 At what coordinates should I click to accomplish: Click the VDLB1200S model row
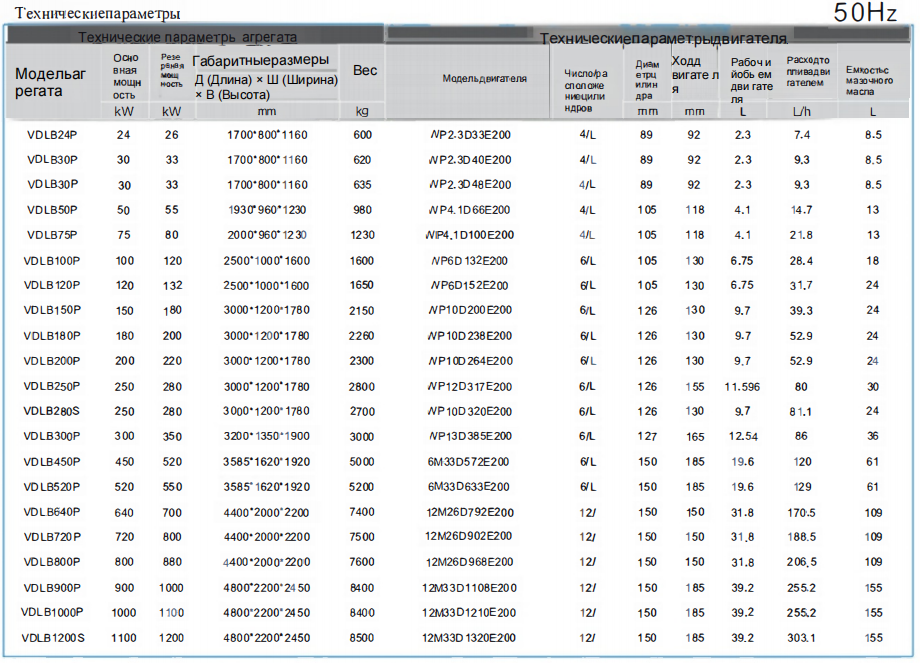53,638
